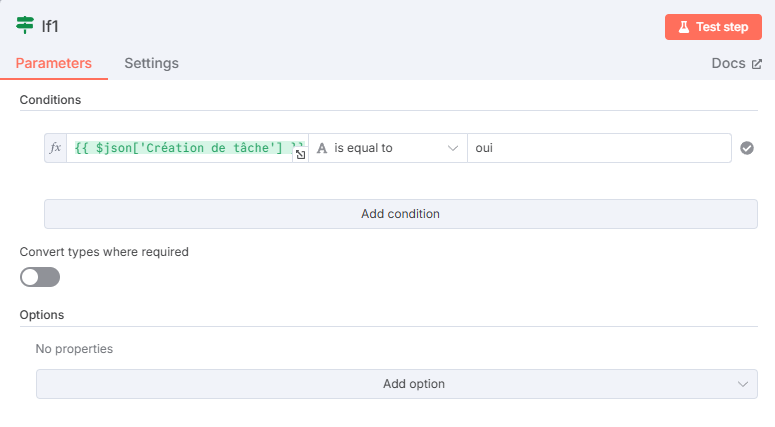Expand the Add option dropdown
775x427 pixels.
[397, 384]
